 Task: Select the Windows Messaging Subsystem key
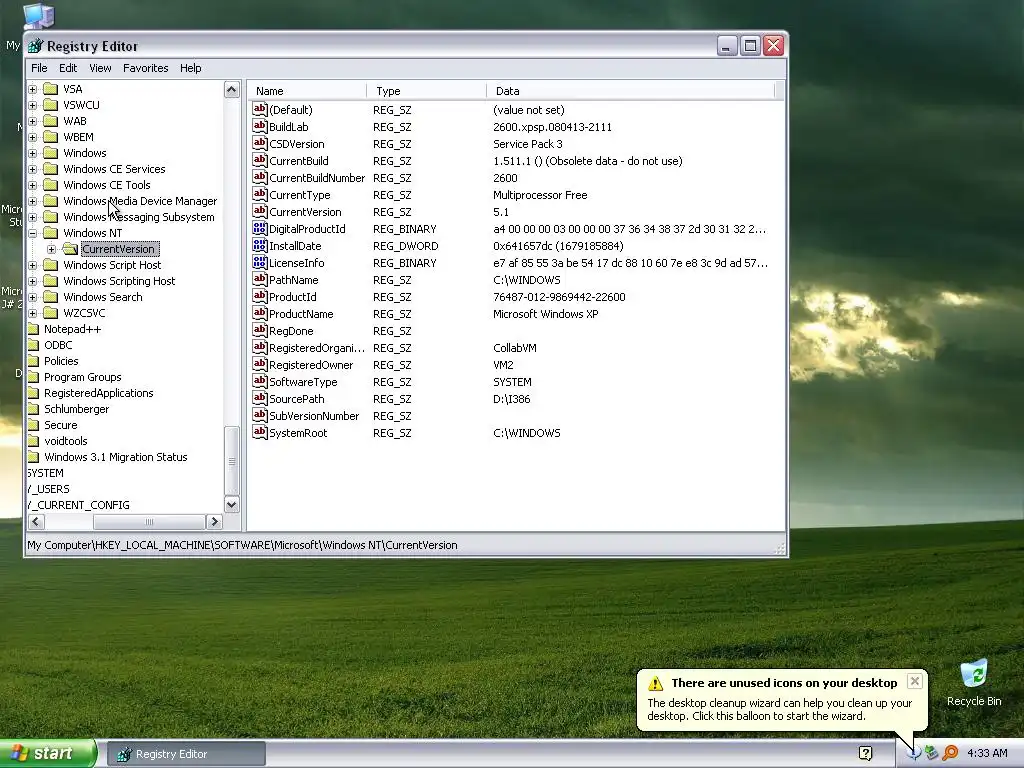tap(138, 217)
